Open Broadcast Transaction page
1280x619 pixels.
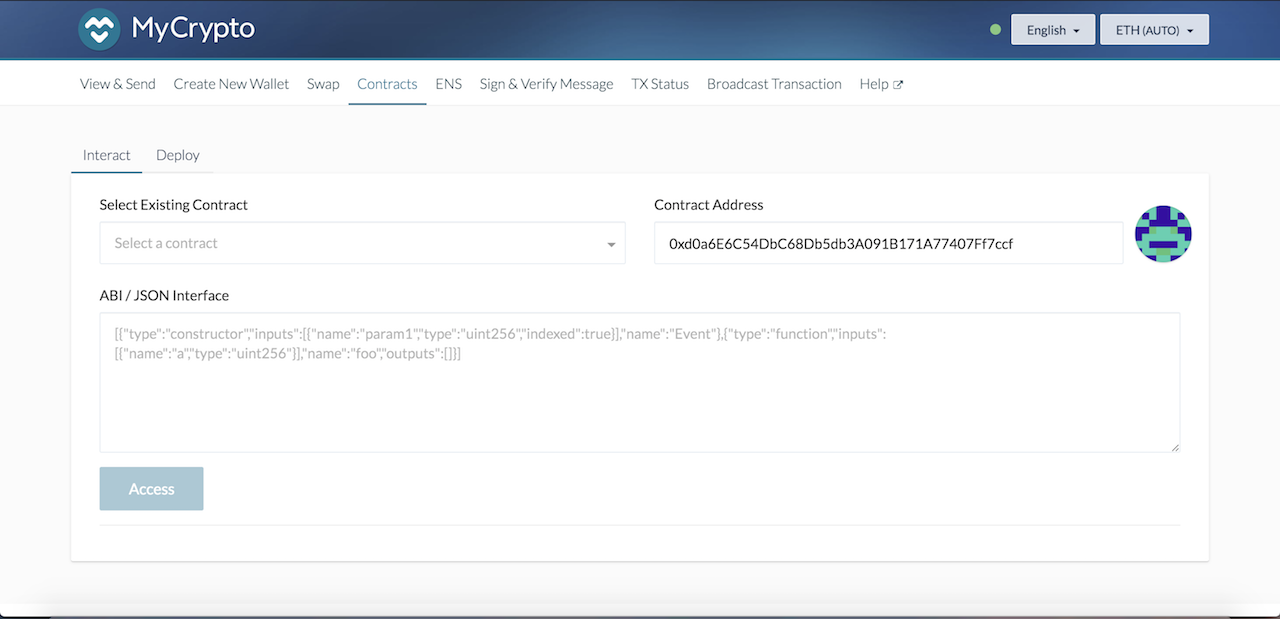click(774, 84)
